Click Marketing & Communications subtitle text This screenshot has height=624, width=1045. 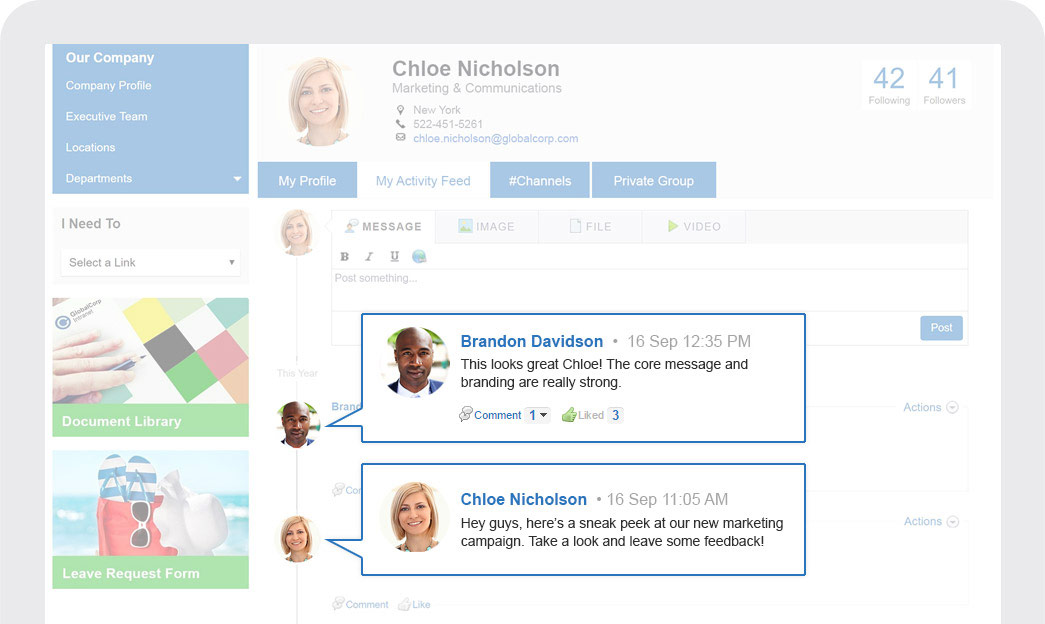click(x=477, y=88)
